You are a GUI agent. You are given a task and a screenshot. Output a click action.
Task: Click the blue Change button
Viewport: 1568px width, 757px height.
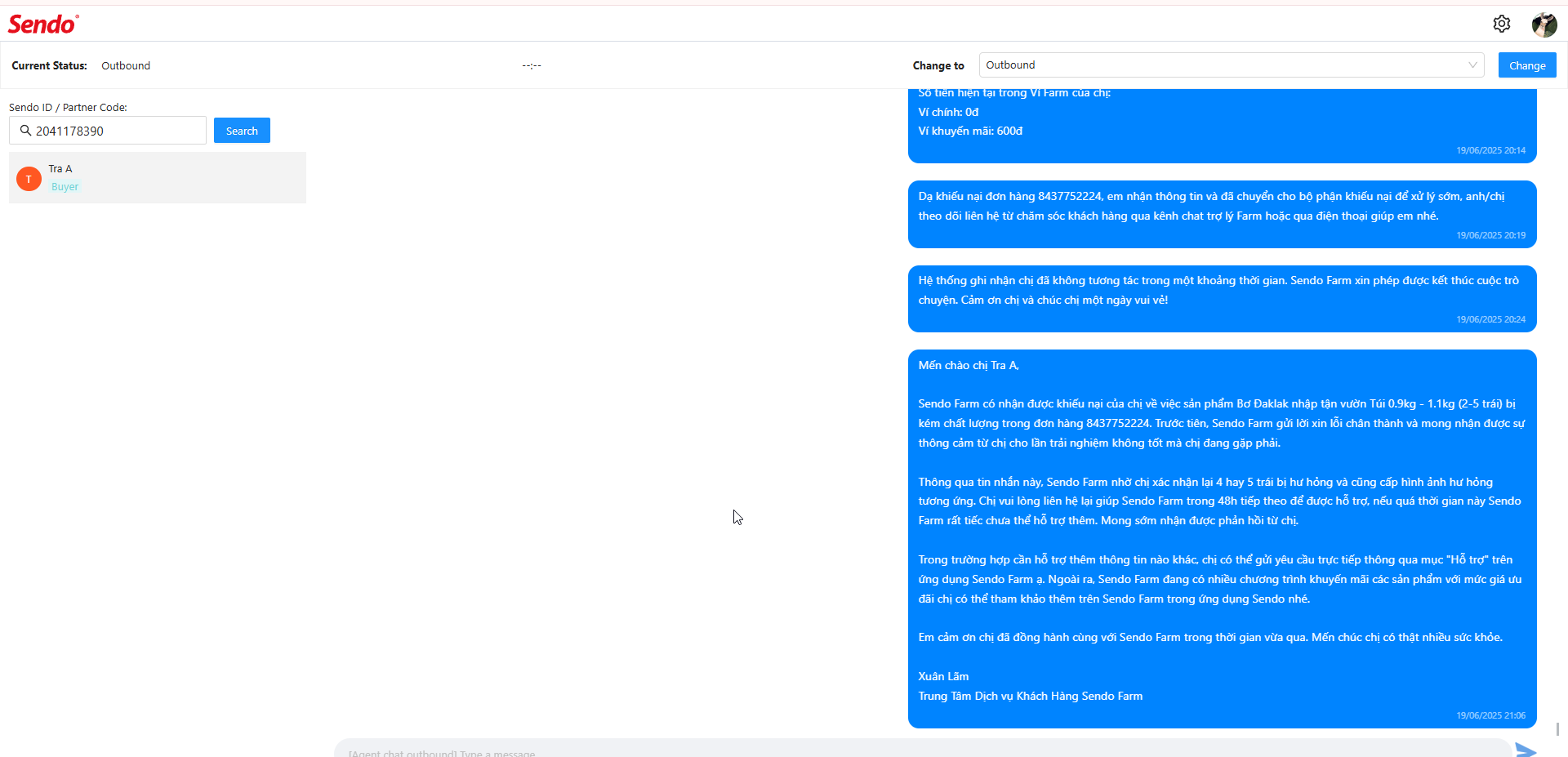point(1527,65)
